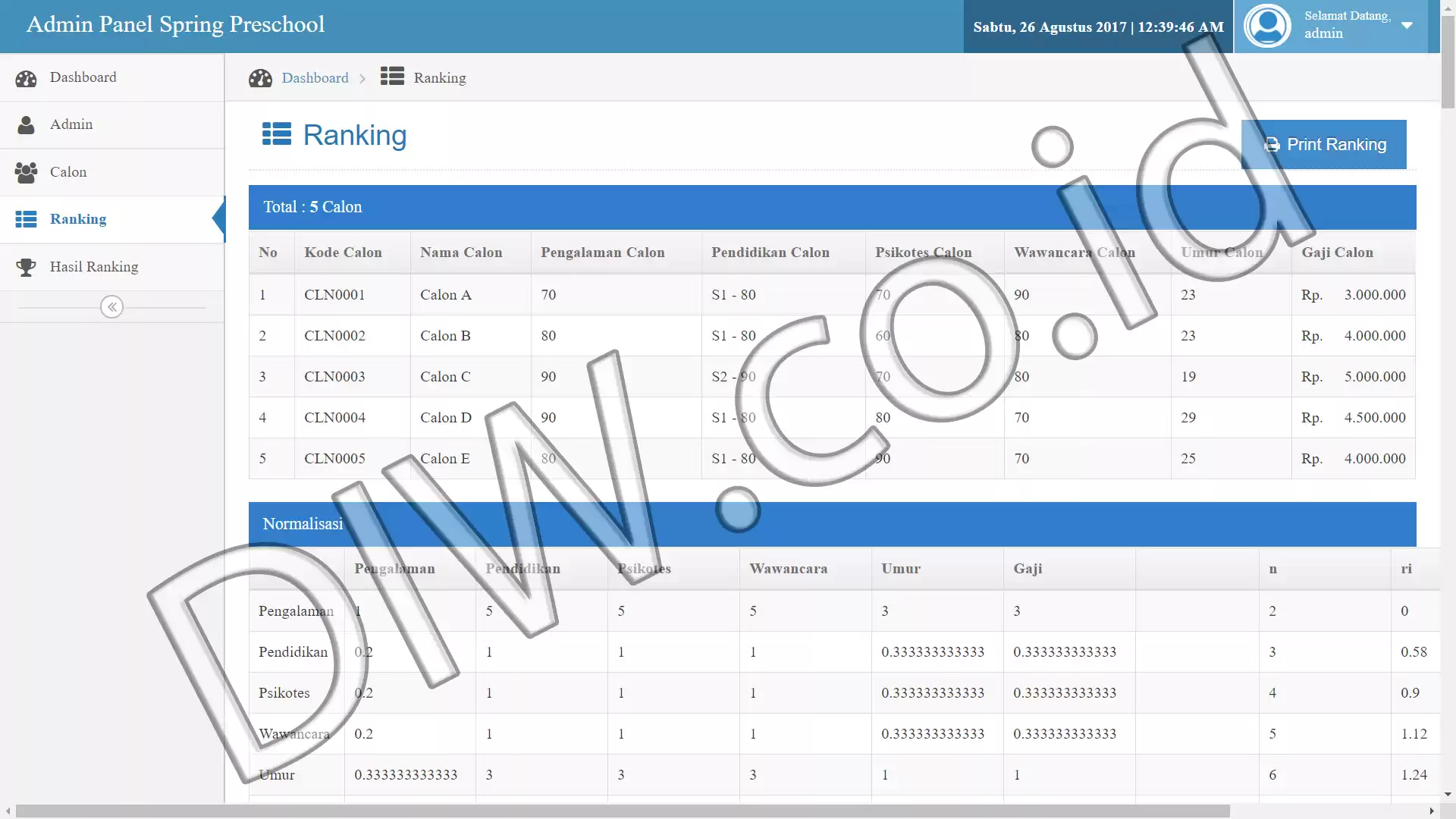Image resolution: width=1456 pixels, height=819 pixels.
Task: Open Dashboard from the sidebar menu
Action: click(112, 77)
